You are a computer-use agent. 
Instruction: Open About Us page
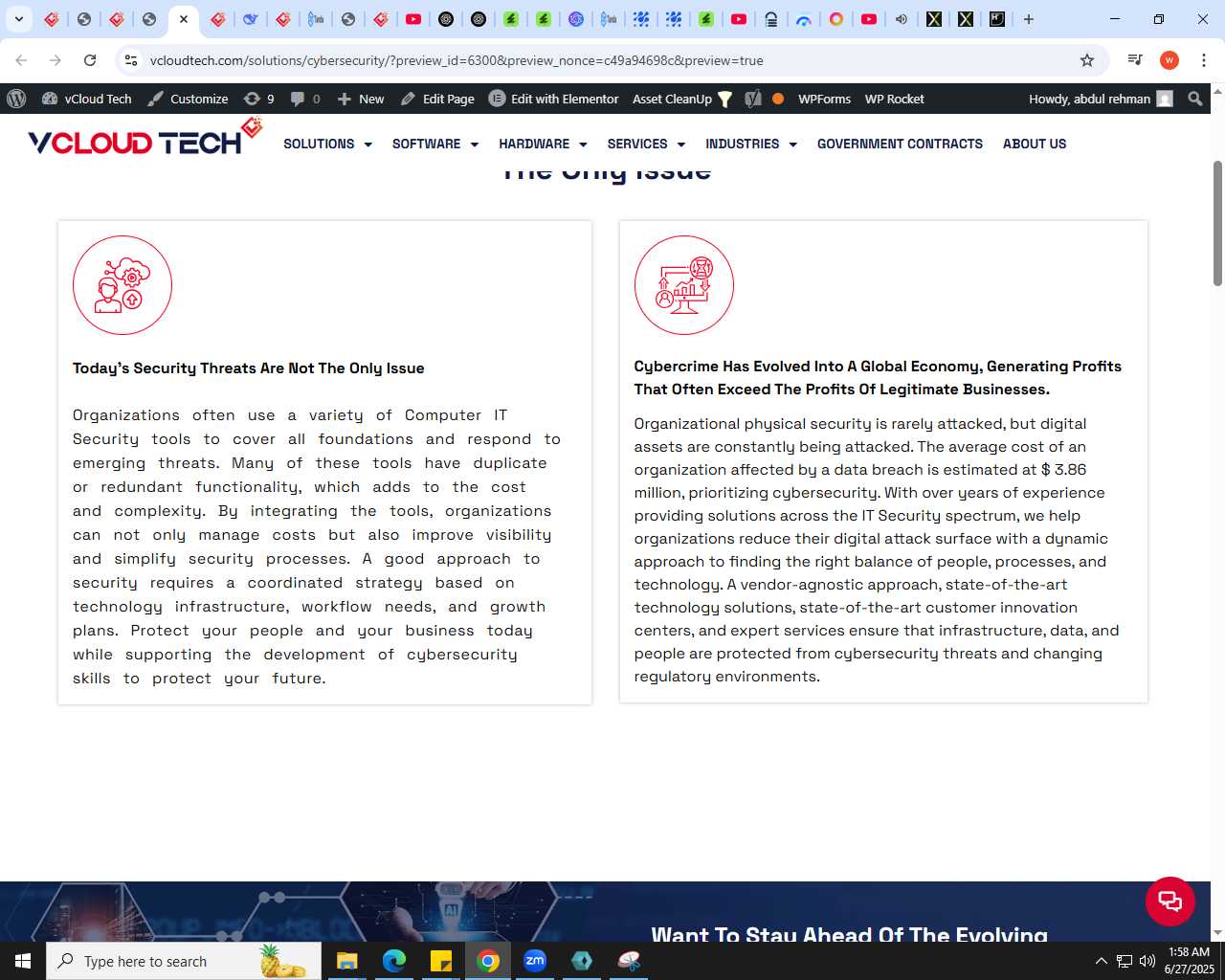coord(1035,144)
